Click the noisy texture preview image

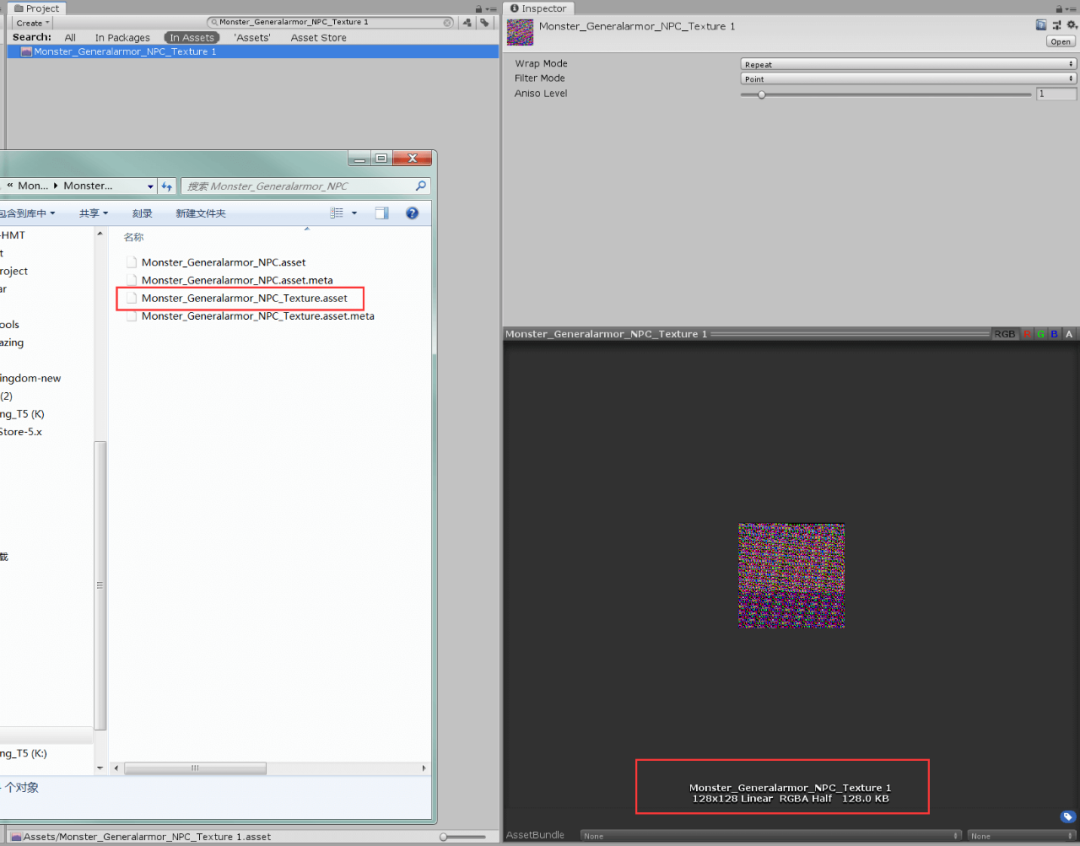(x=791, y=576)
